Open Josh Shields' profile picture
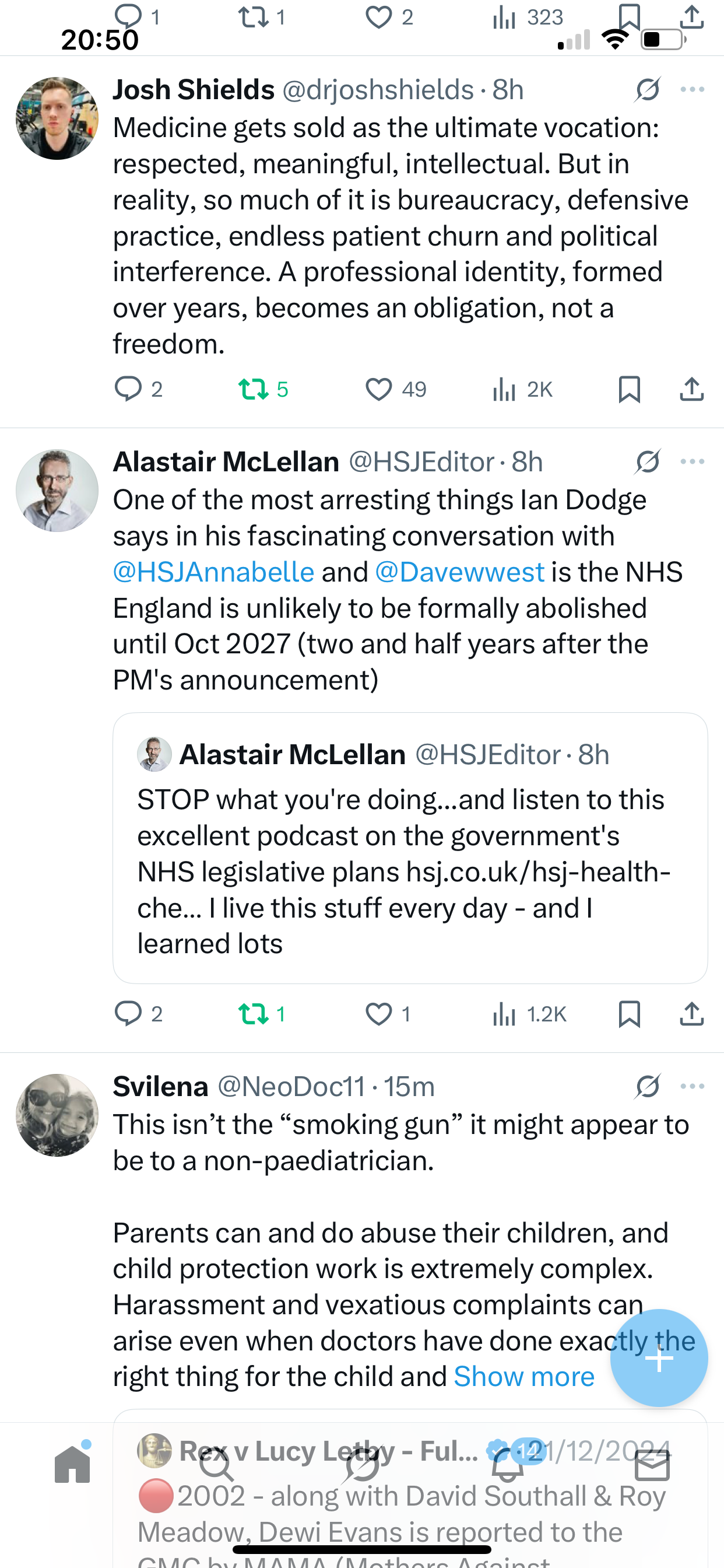The image size is (724, 1568). (57, 118)
